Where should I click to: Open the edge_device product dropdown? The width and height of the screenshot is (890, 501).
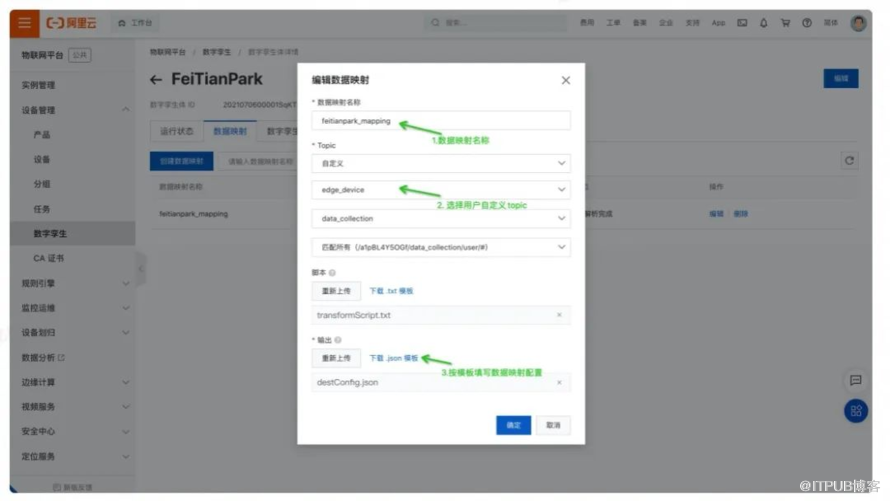441,190
